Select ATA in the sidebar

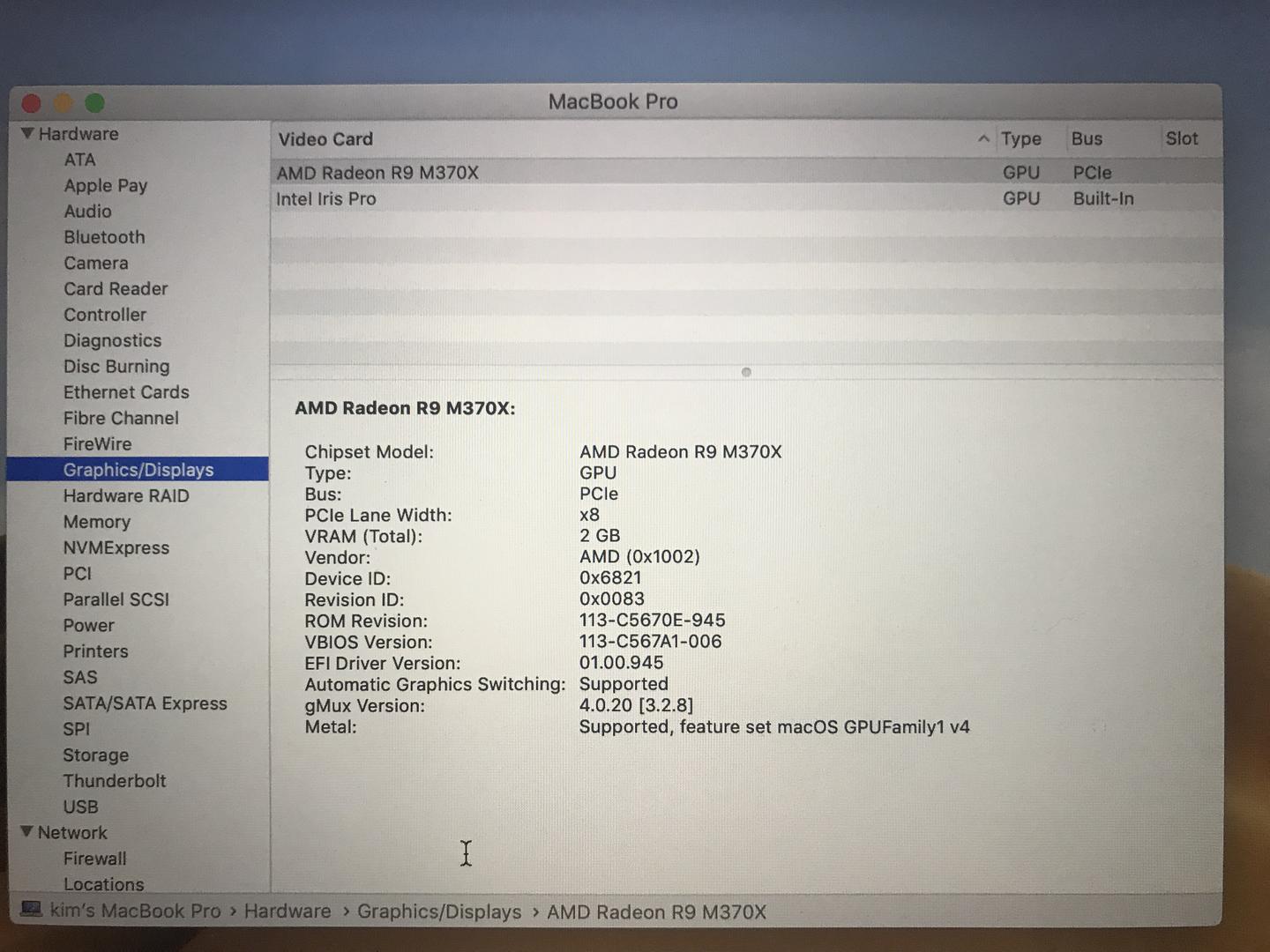point(79,160)
